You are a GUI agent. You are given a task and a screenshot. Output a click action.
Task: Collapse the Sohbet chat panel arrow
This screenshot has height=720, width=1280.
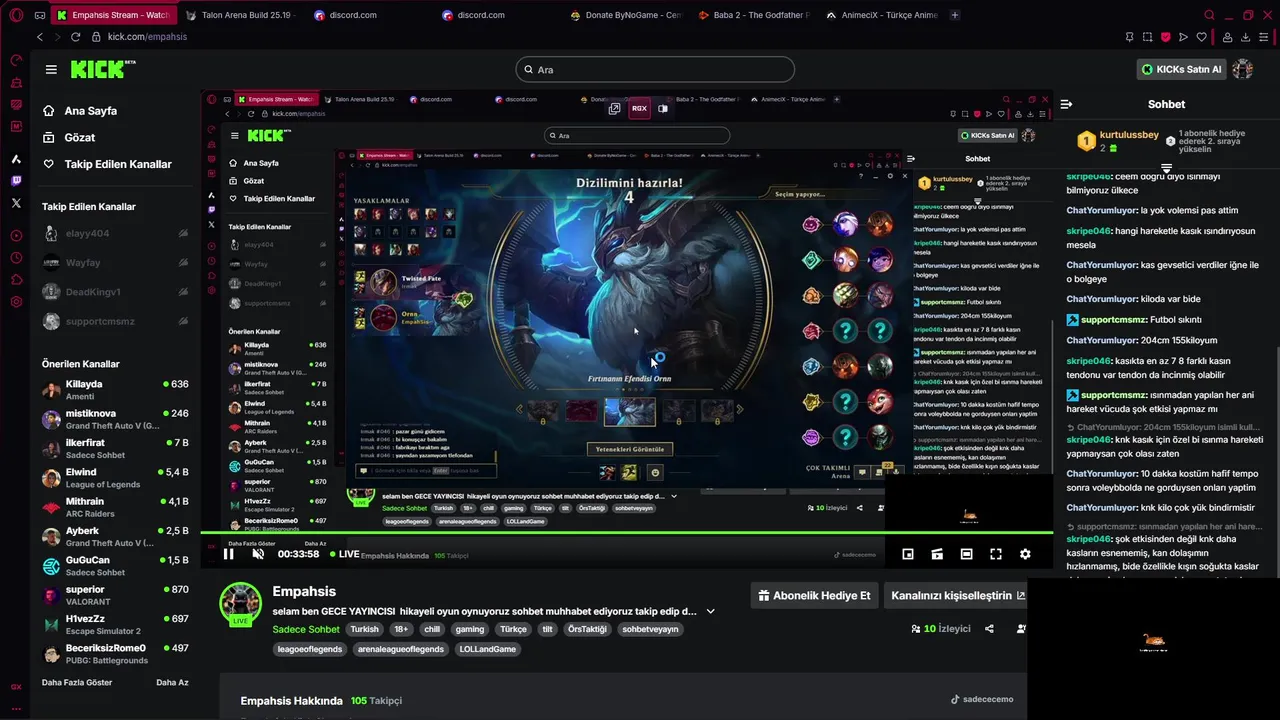pyautogui.click(x=1066, y=104)
